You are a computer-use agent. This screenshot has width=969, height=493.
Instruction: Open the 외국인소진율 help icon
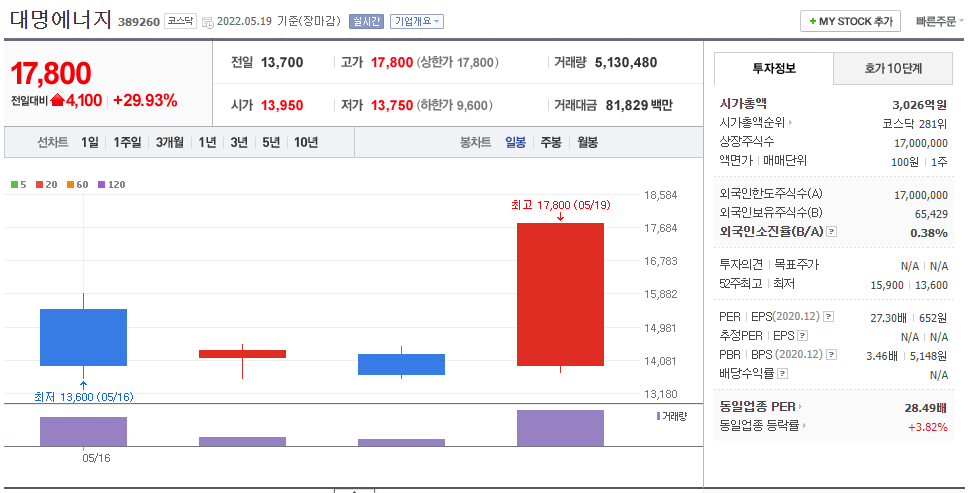[x=832, y=232]
